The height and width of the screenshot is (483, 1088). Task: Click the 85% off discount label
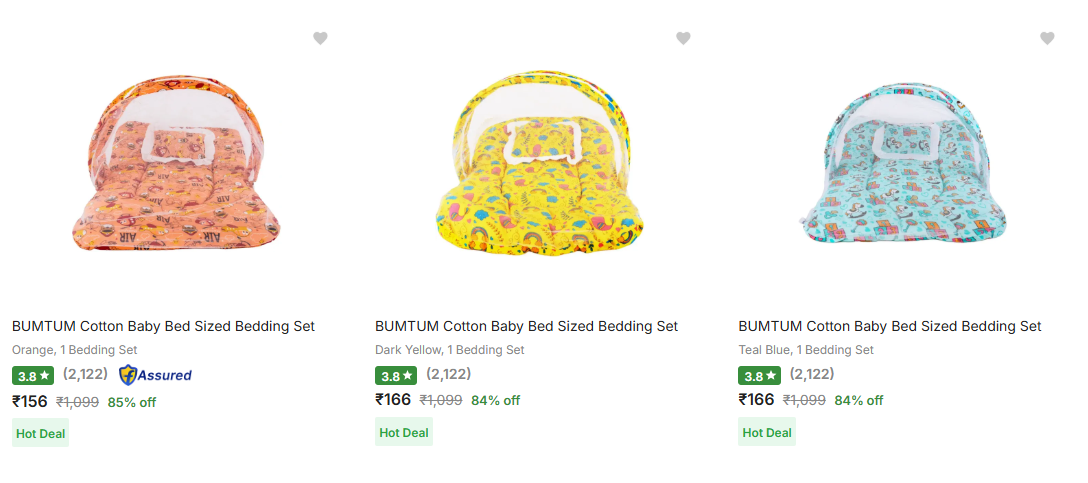[x=132, y=402]
